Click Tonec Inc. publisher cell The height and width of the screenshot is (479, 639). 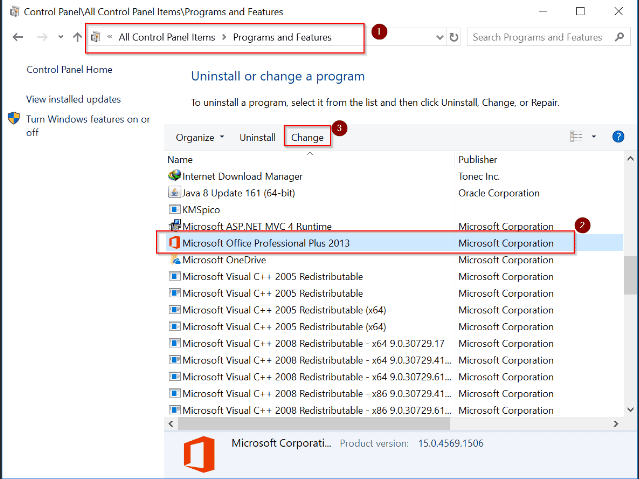click(x=479, y=177)
